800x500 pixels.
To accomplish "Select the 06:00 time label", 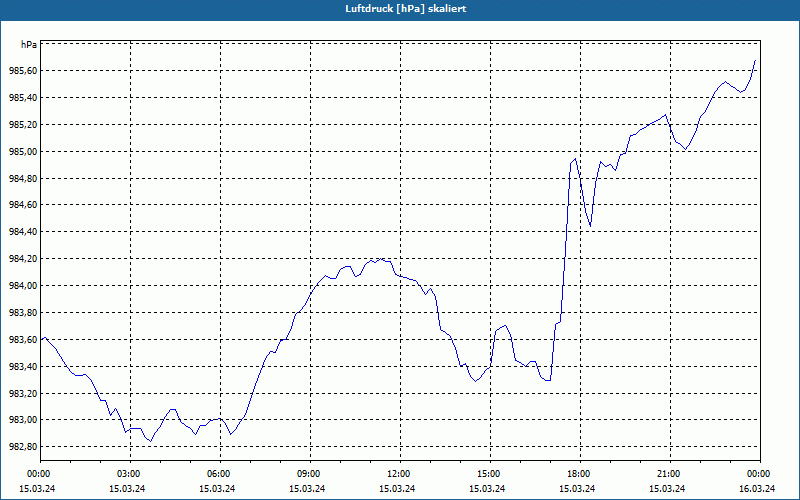I will (x=220, y=474).
